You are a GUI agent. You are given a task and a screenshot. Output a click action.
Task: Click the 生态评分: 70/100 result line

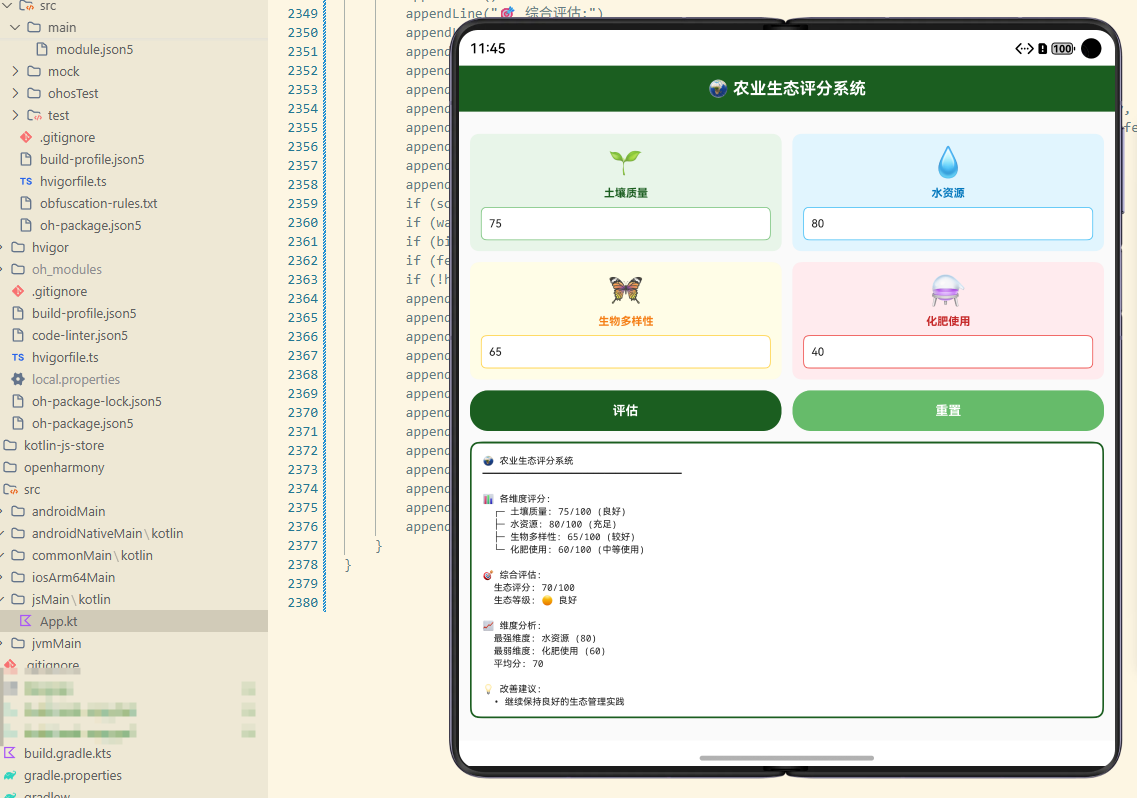(x=534, y=588)
